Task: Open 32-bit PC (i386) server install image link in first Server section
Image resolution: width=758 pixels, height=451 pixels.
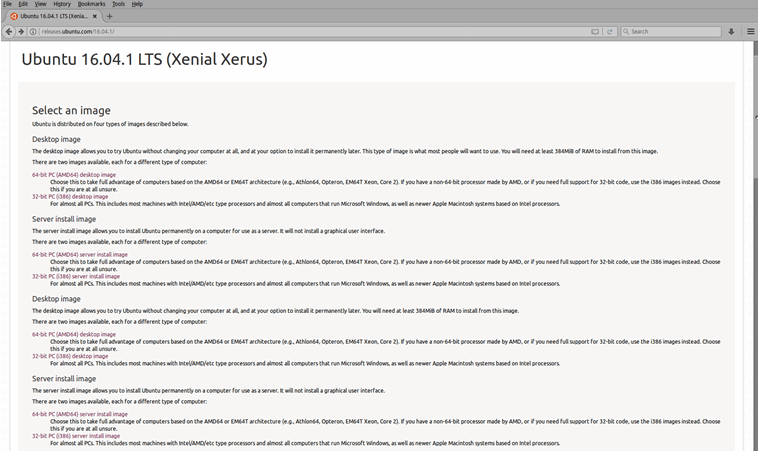Action: pyautogui.click(x=76, y=276)
